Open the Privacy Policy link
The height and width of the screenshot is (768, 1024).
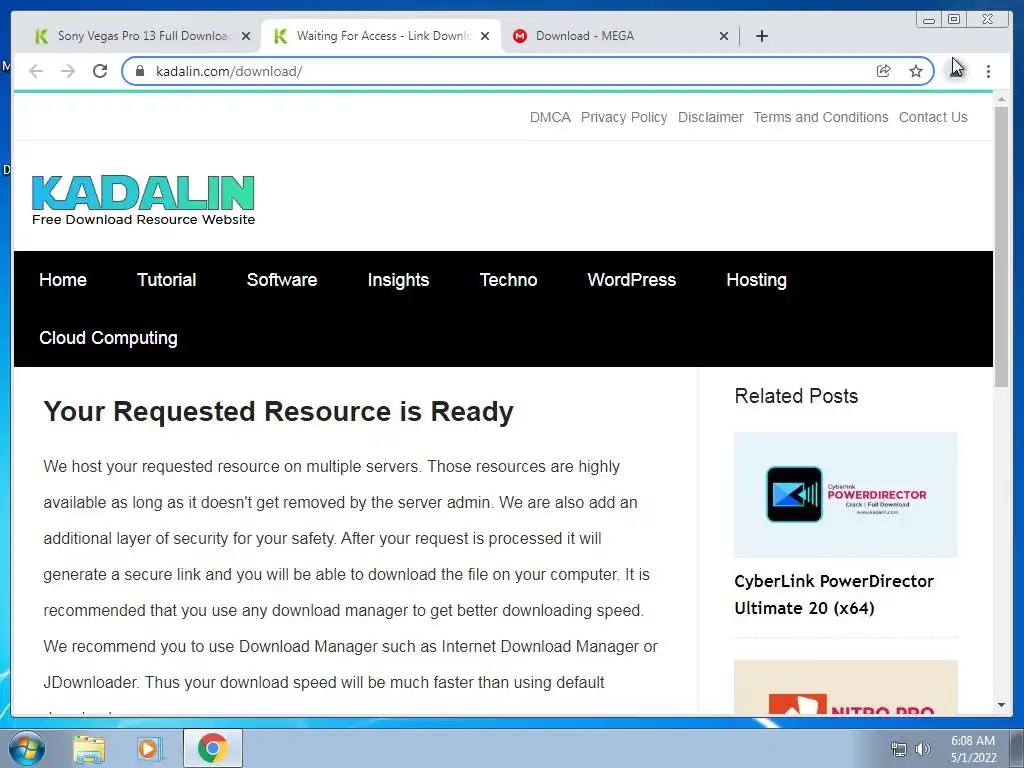tap(624, 118)
